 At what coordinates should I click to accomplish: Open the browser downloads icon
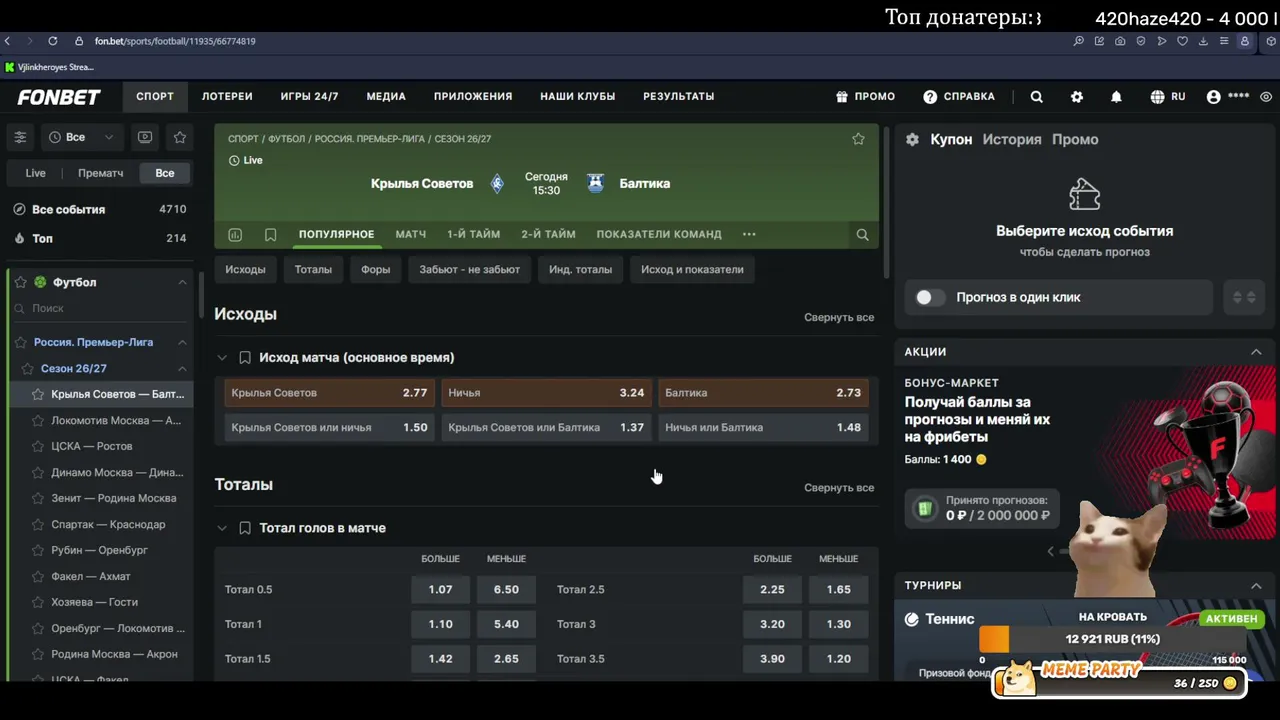tap(1203, 41)
